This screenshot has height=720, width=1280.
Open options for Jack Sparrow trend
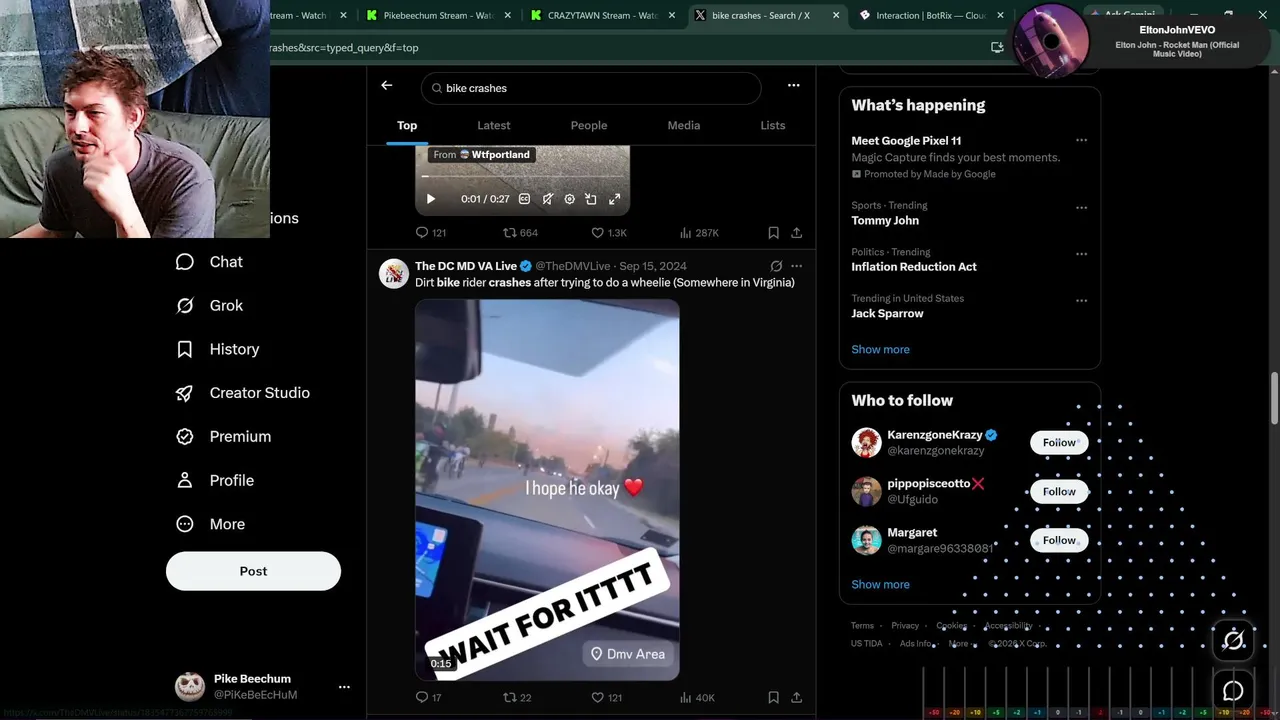[x=1081, y=300]
